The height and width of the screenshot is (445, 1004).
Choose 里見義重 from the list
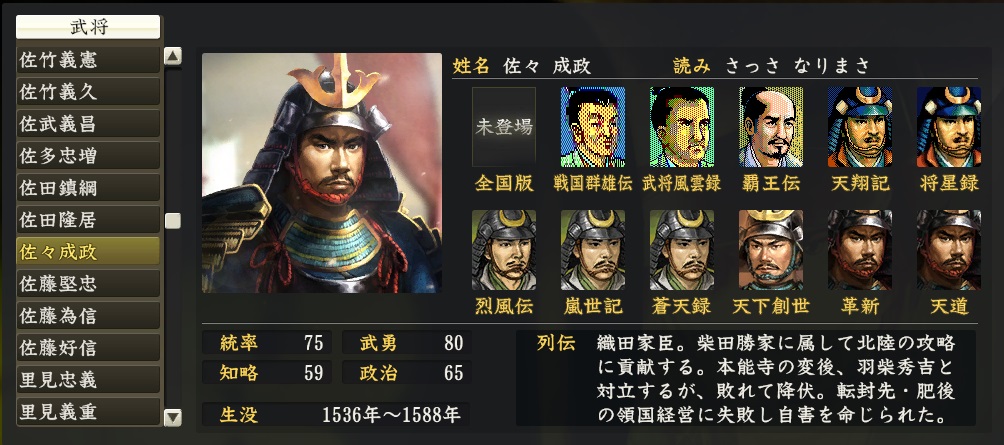coord(88,412)
